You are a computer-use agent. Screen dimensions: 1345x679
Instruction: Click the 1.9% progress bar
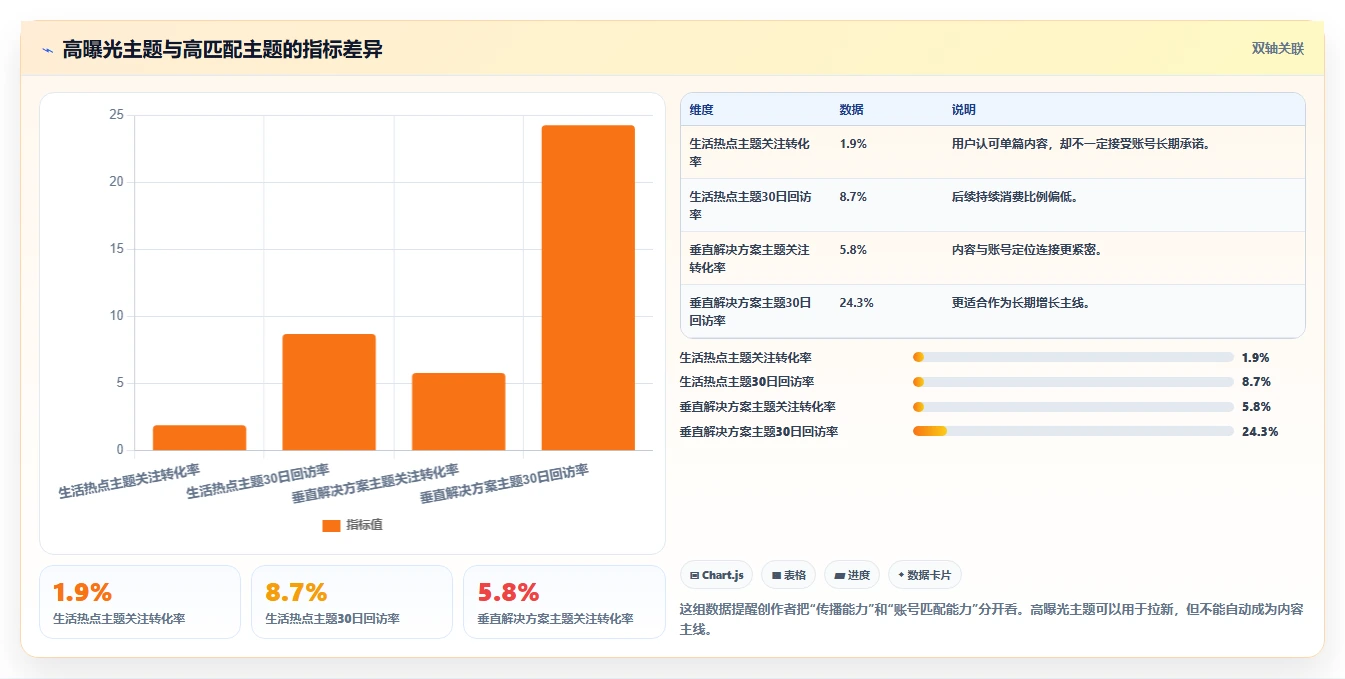tap(1073, 357)
